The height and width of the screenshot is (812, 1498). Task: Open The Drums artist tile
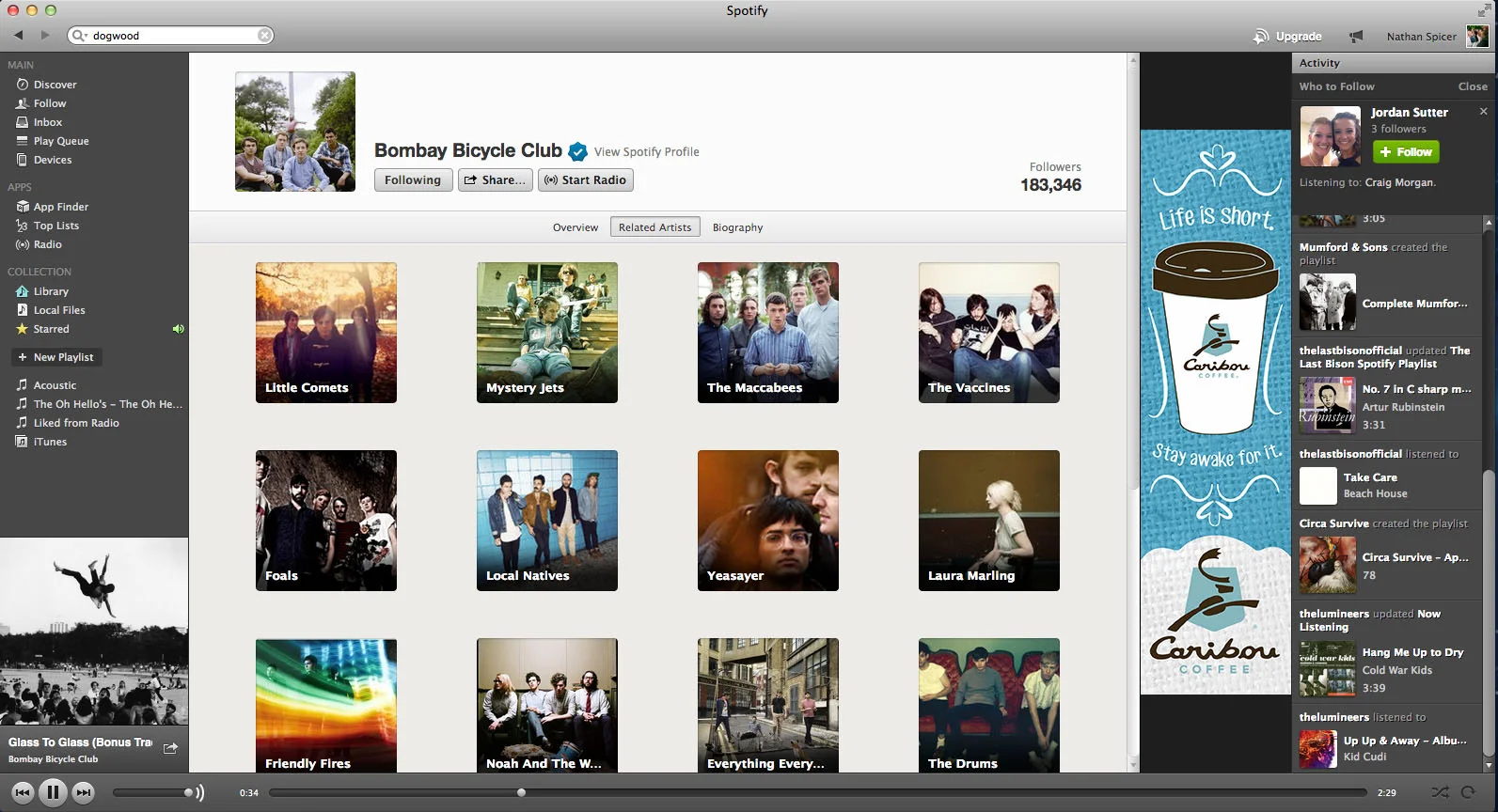coord(989,706)
